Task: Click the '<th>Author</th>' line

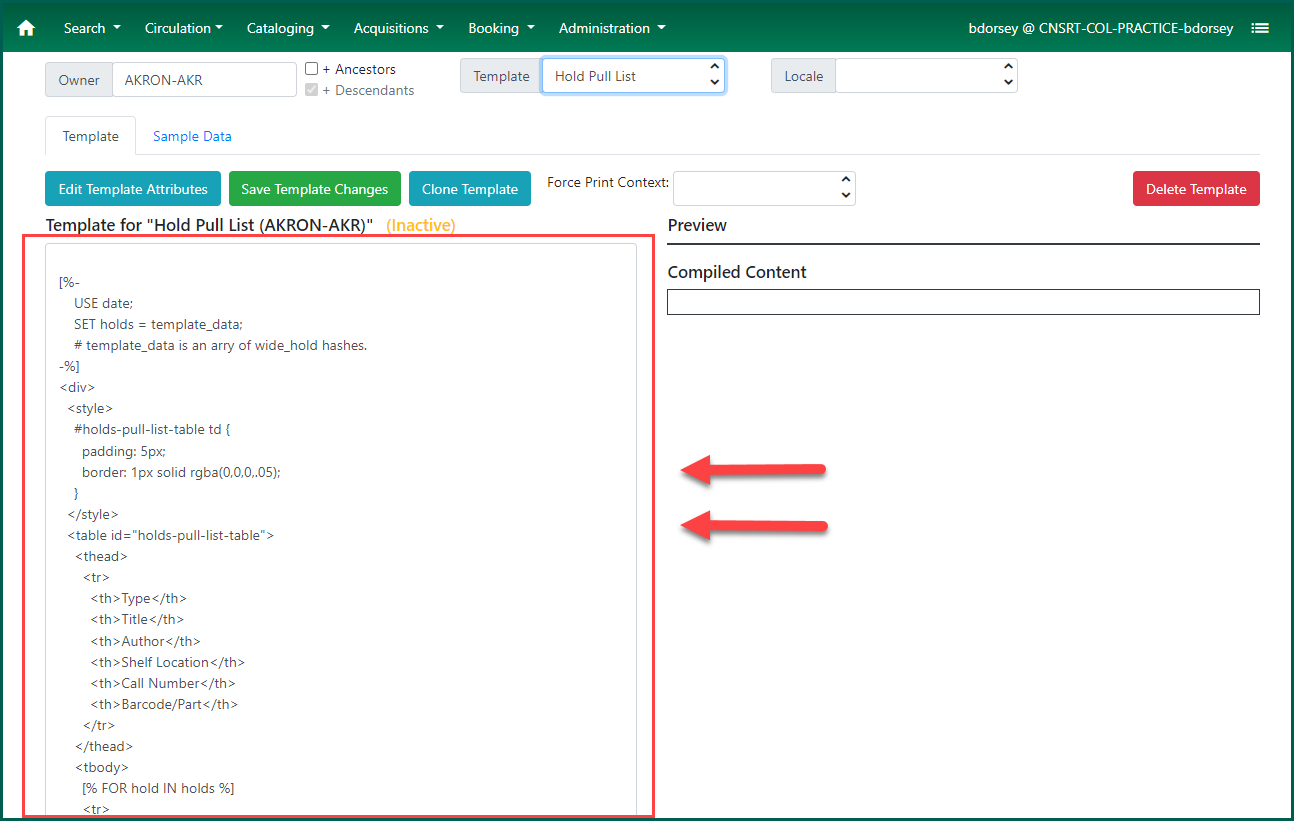Action: pos(145,641)
